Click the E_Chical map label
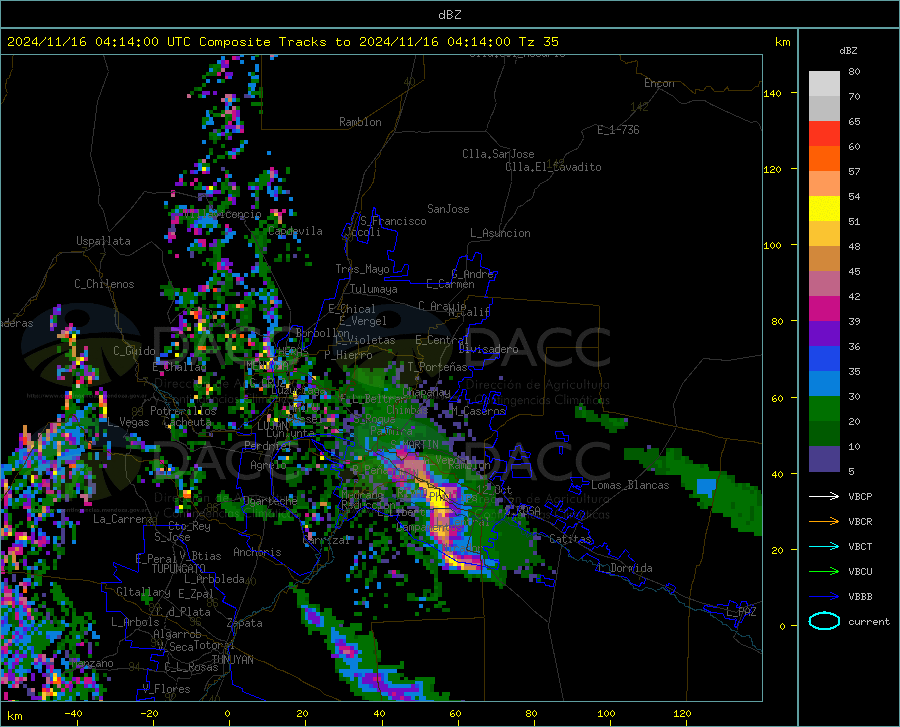The height and width of the screenshot is (727, 900). [x=352, y=309]
